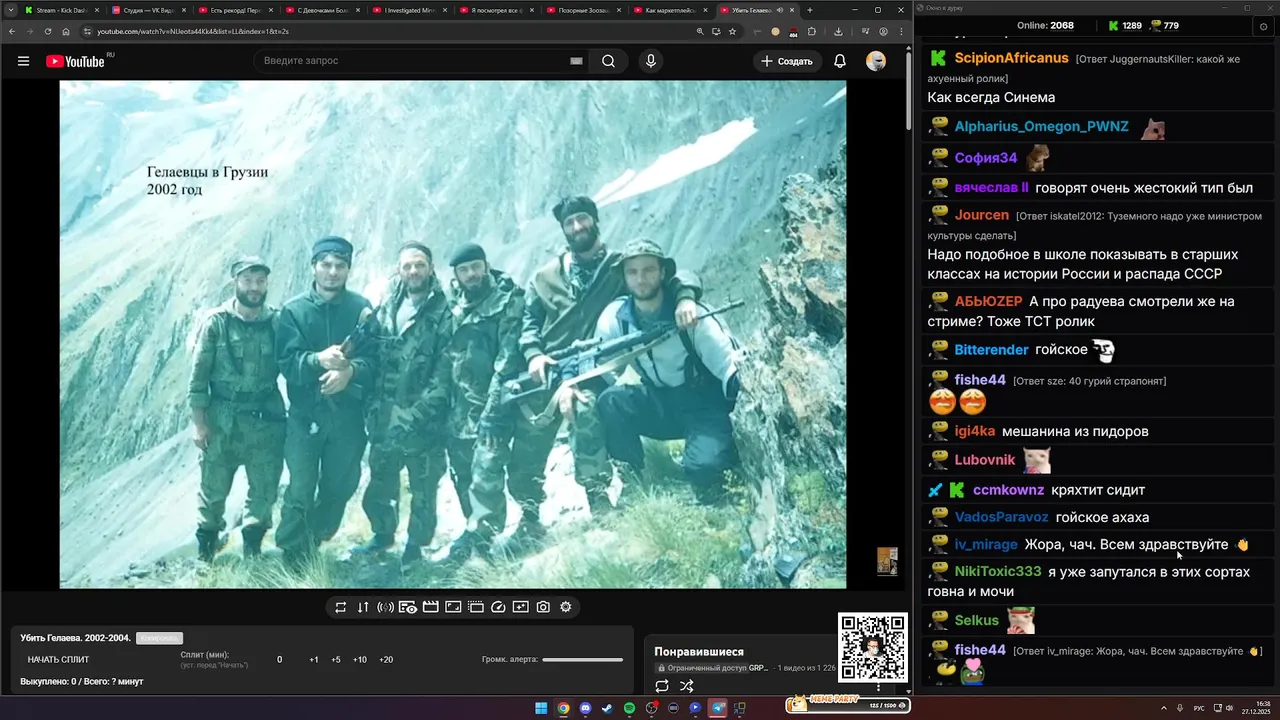This screenshot has height=720, width=1280.
Task: Click the eye window icon in player toolbar
Action: (408, 607)
